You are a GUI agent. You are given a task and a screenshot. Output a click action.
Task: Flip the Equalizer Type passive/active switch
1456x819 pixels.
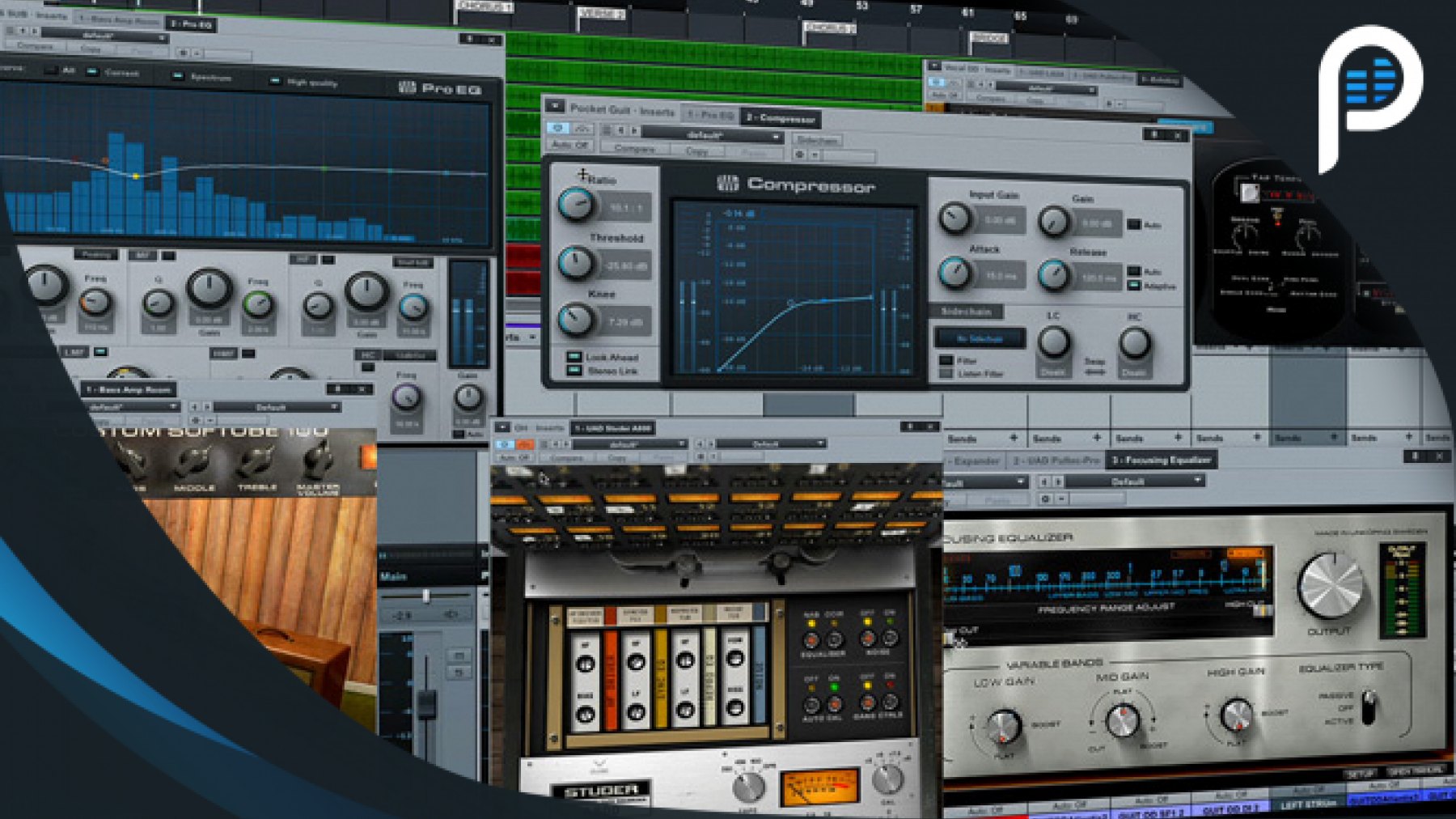pos(1368,707)
